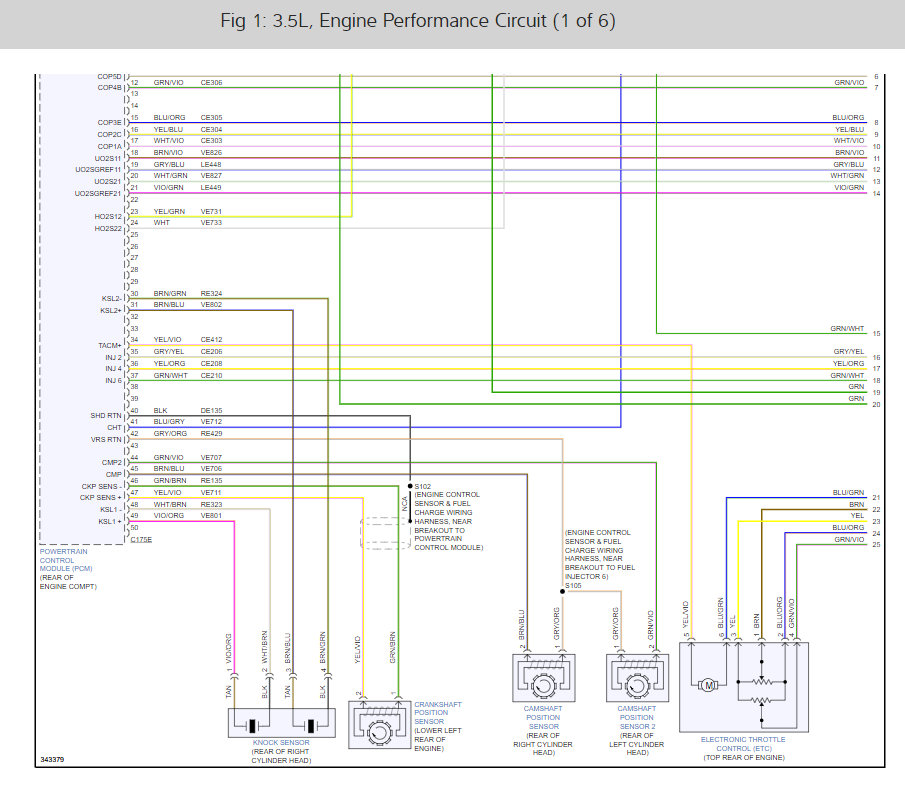Select circuit code VE733
The height and width of the screenshot is (785, 905).
point(211,222)
